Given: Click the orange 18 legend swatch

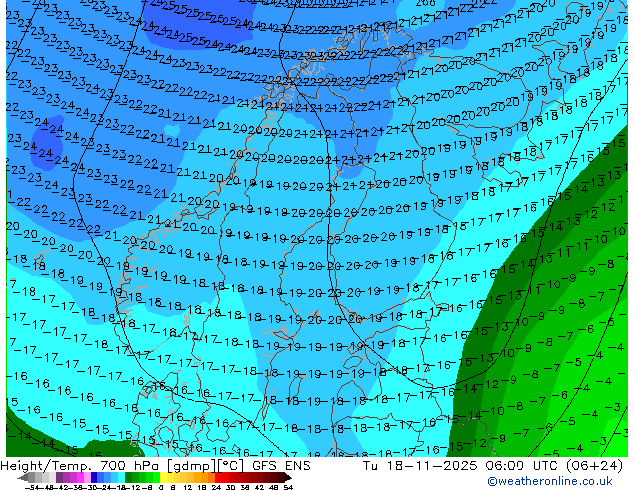Looking at the screenshot, I should coord(205,477).
